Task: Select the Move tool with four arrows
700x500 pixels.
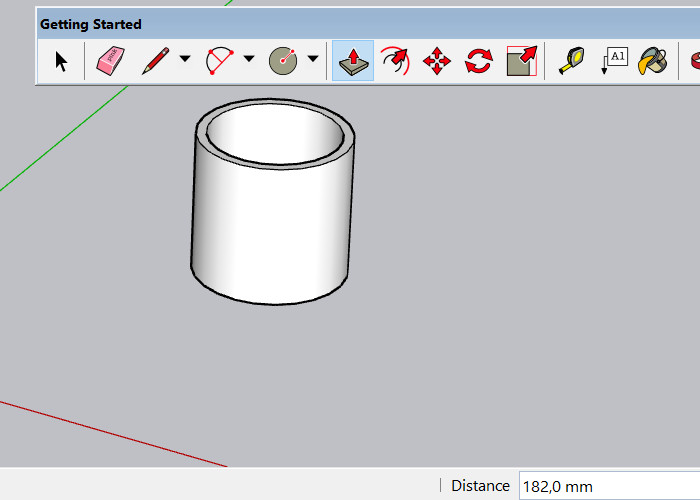Action: coord(437,61)
